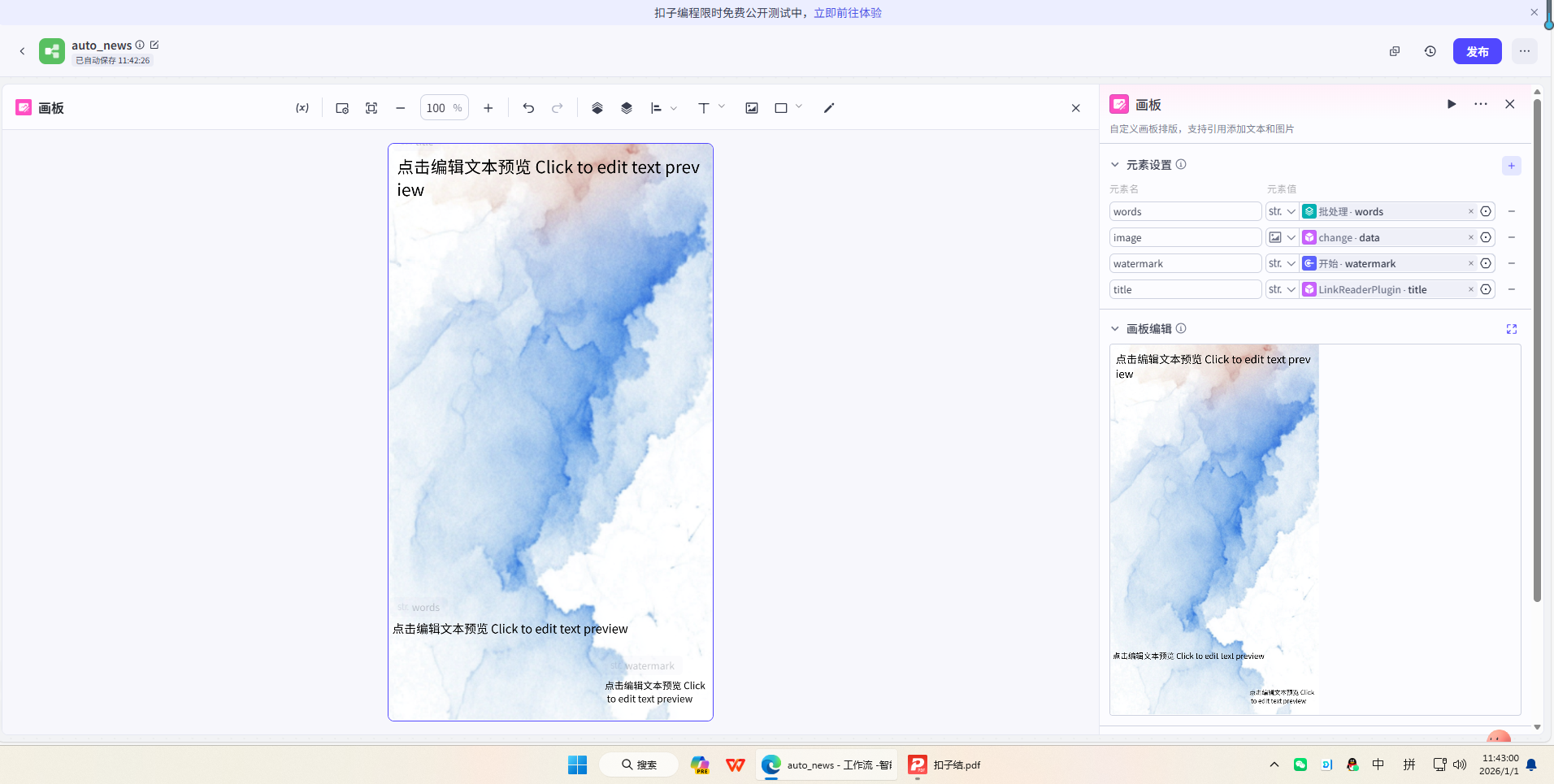Open the alignment options dropdown
The width and height of the screenshot is (1554, 784).
674,108
